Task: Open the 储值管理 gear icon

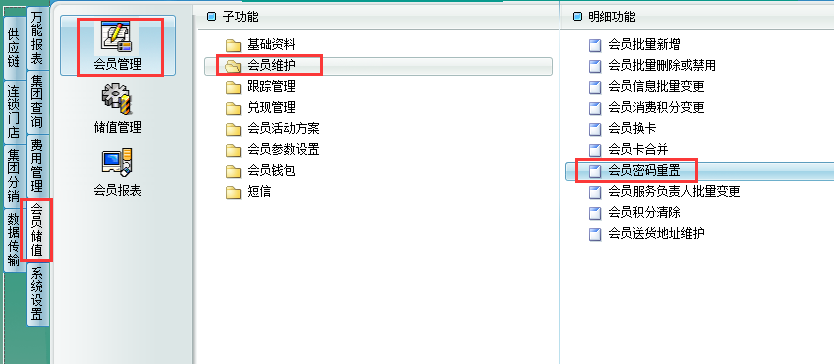Action: (116, 100)
